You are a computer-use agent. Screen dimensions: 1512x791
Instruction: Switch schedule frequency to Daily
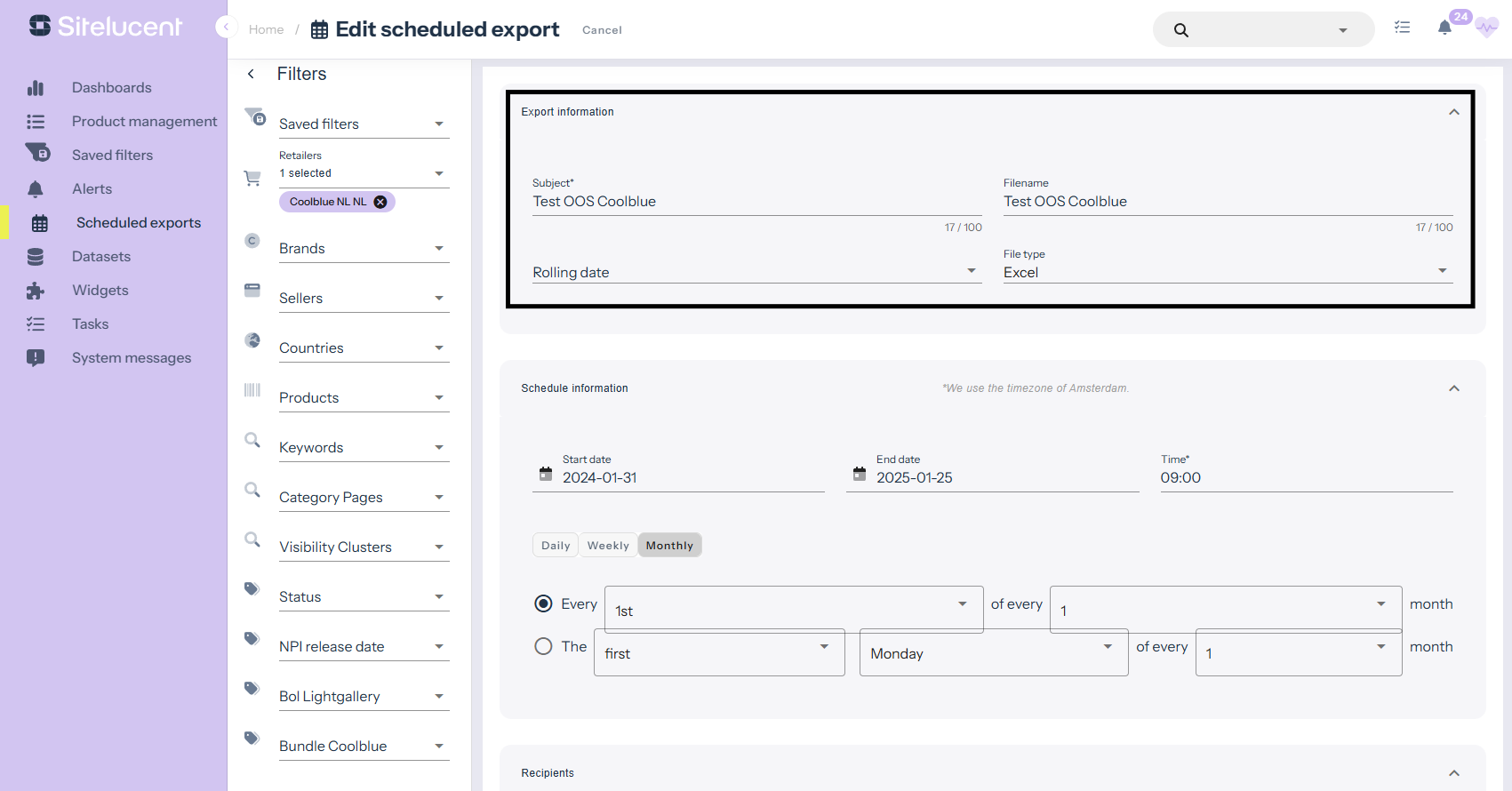click(556, 546)
